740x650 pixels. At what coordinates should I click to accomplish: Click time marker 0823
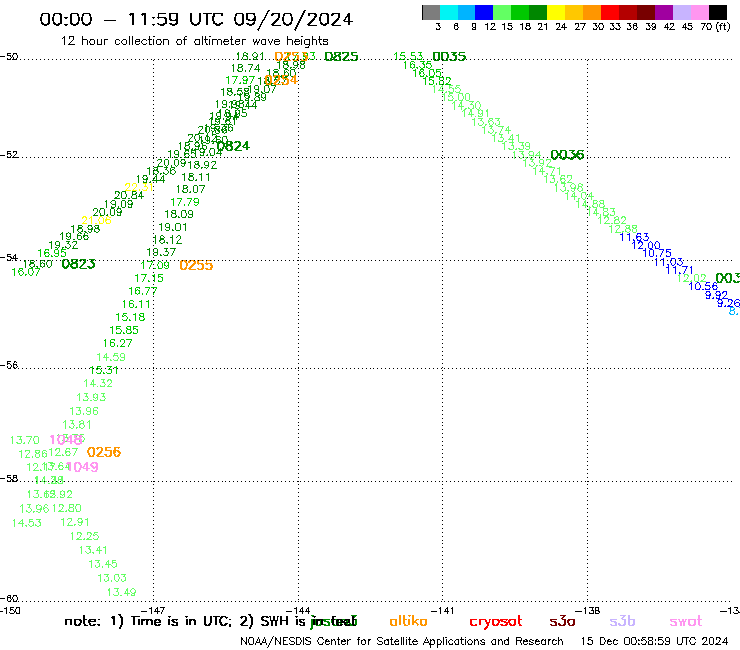point(78,264)
